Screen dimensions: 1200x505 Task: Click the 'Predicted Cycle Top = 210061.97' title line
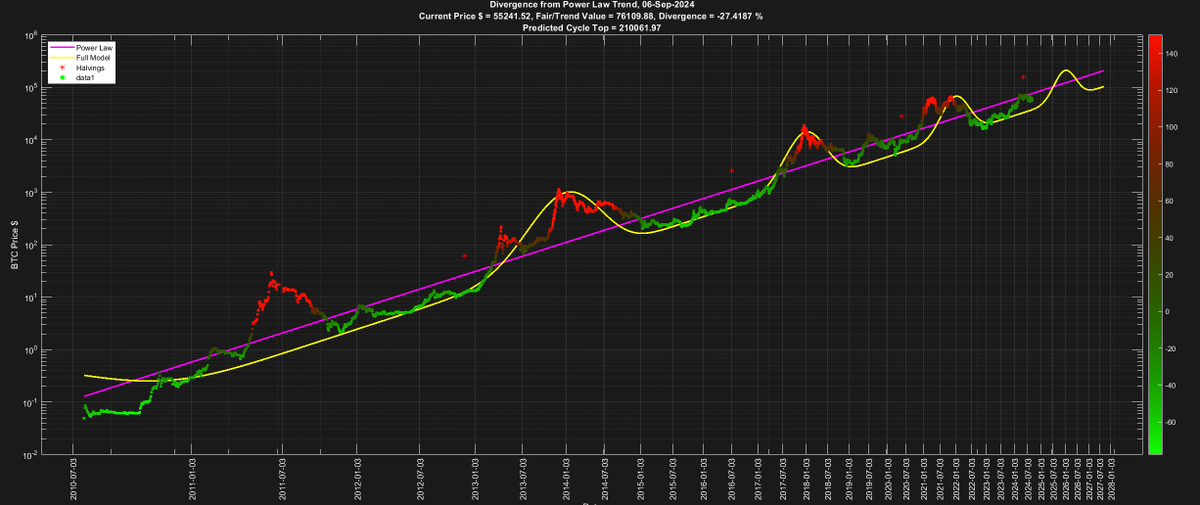tap(592, 28)
